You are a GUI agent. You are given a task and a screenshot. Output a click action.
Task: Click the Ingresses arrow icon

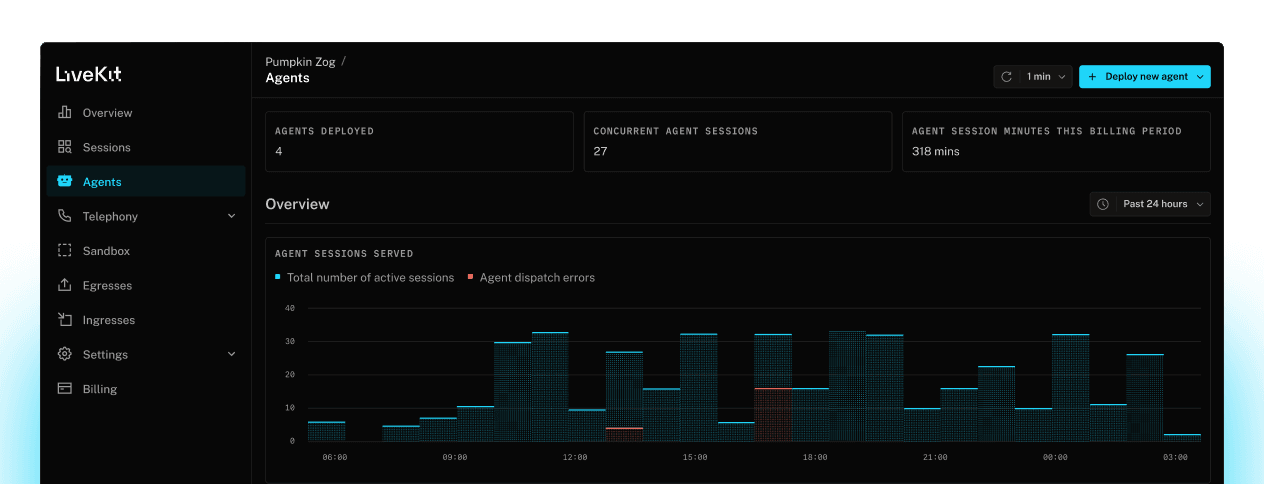[x=65, y=320]
